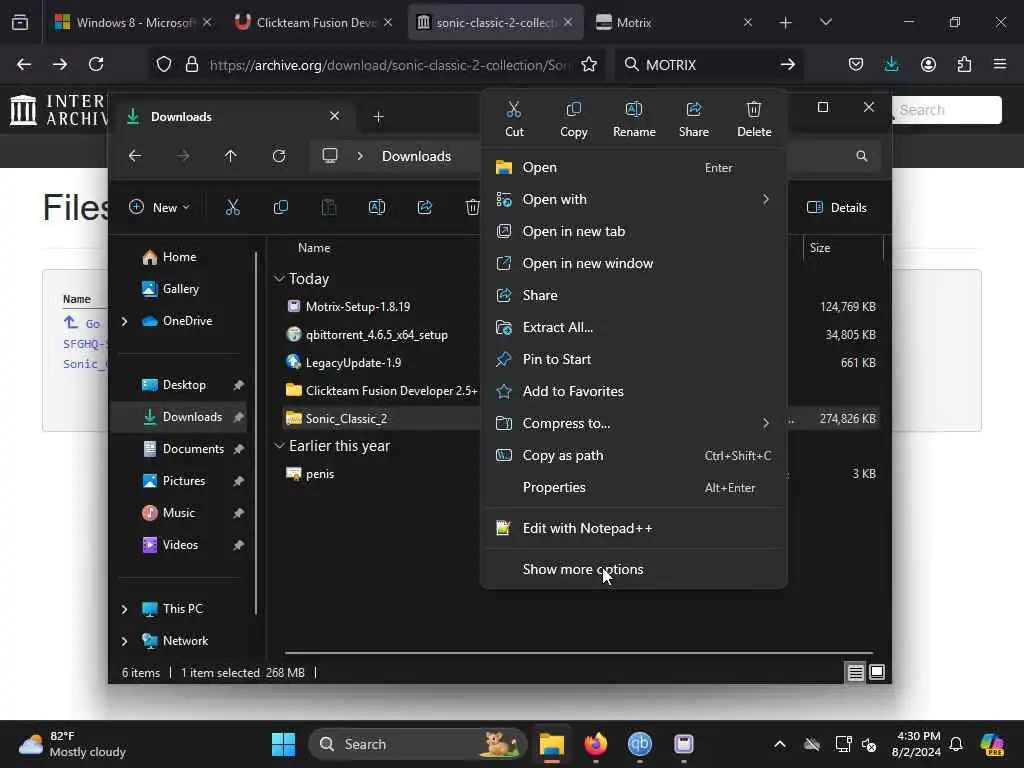Go up one folder level in Explorer

pyautogui.click(x=231, y=156)
